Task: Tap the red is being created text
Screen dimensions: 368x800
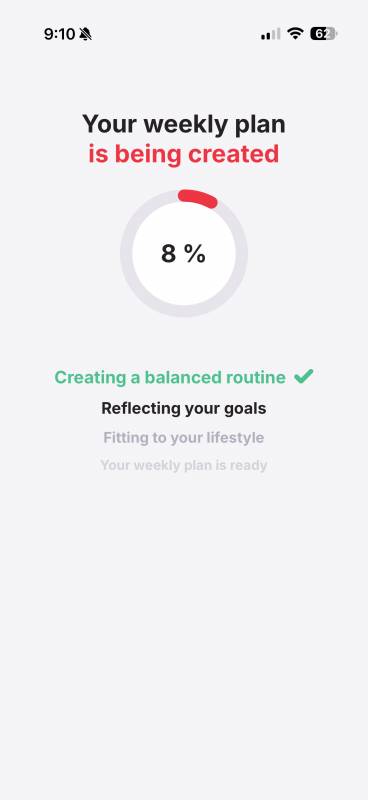Action: 184,154
